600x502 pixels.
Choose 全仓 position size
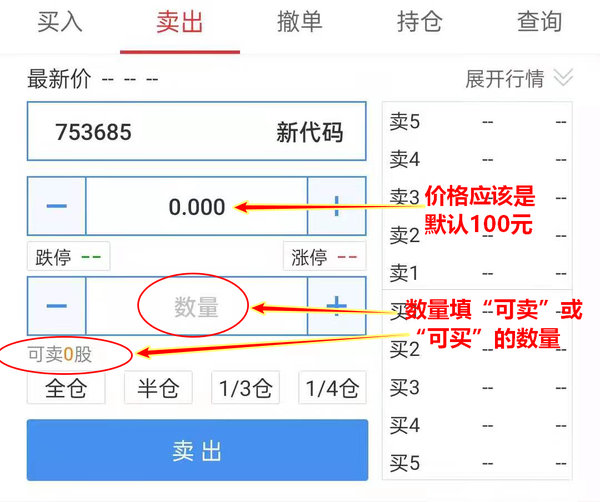(x=66, y=388)
